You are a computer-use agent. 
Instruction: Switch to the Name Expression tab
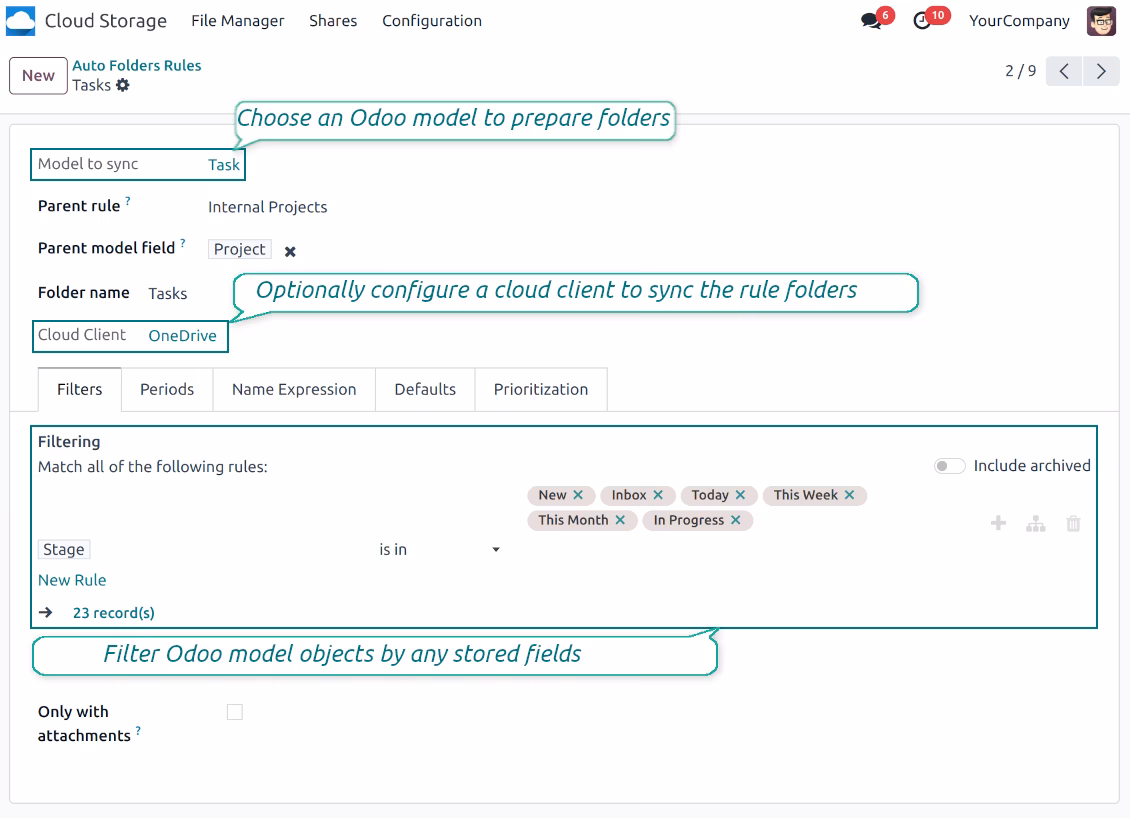(294, 389)
